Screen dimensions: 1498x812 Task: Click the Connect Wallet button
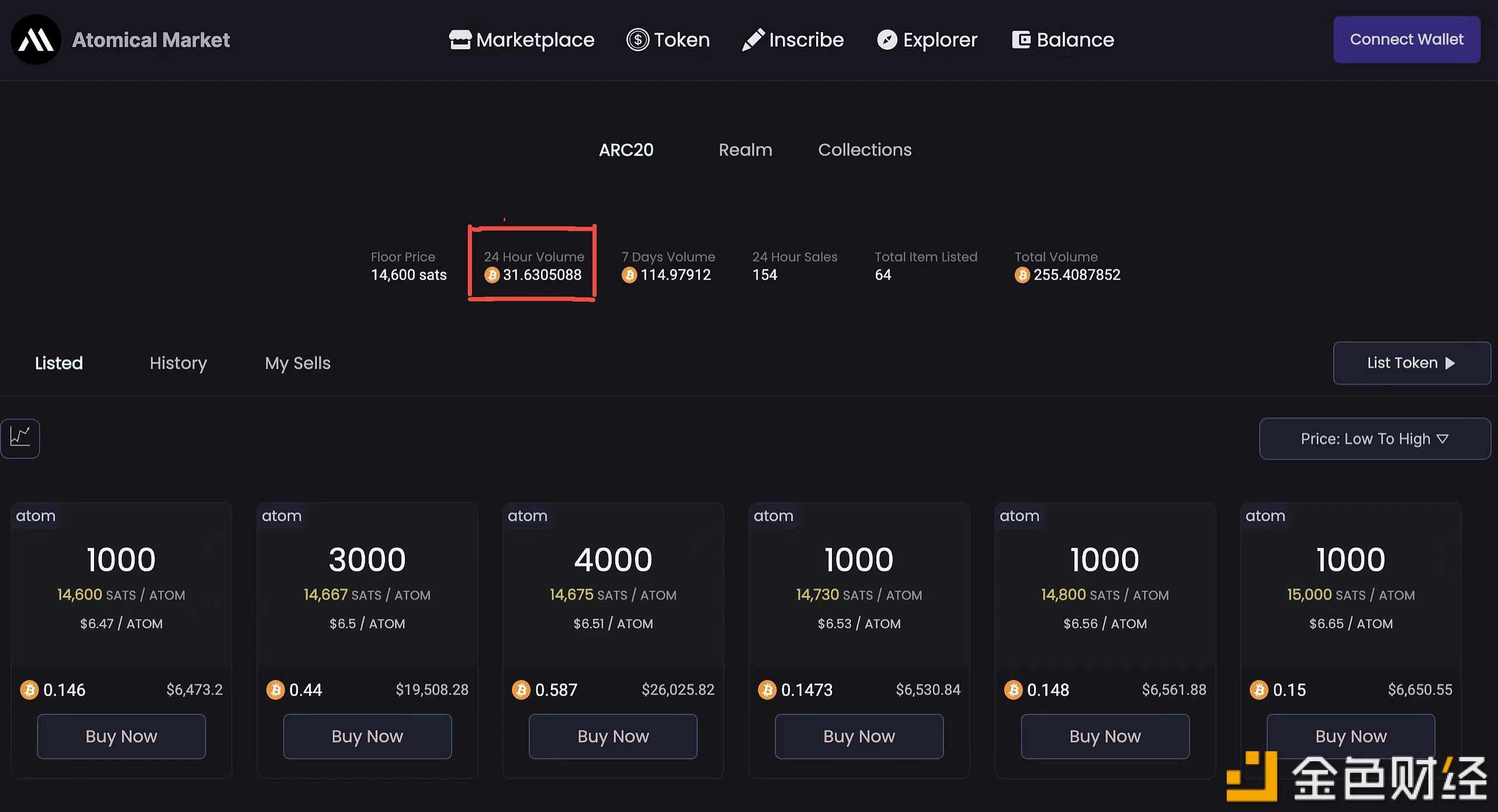(x=1407, y=40)
